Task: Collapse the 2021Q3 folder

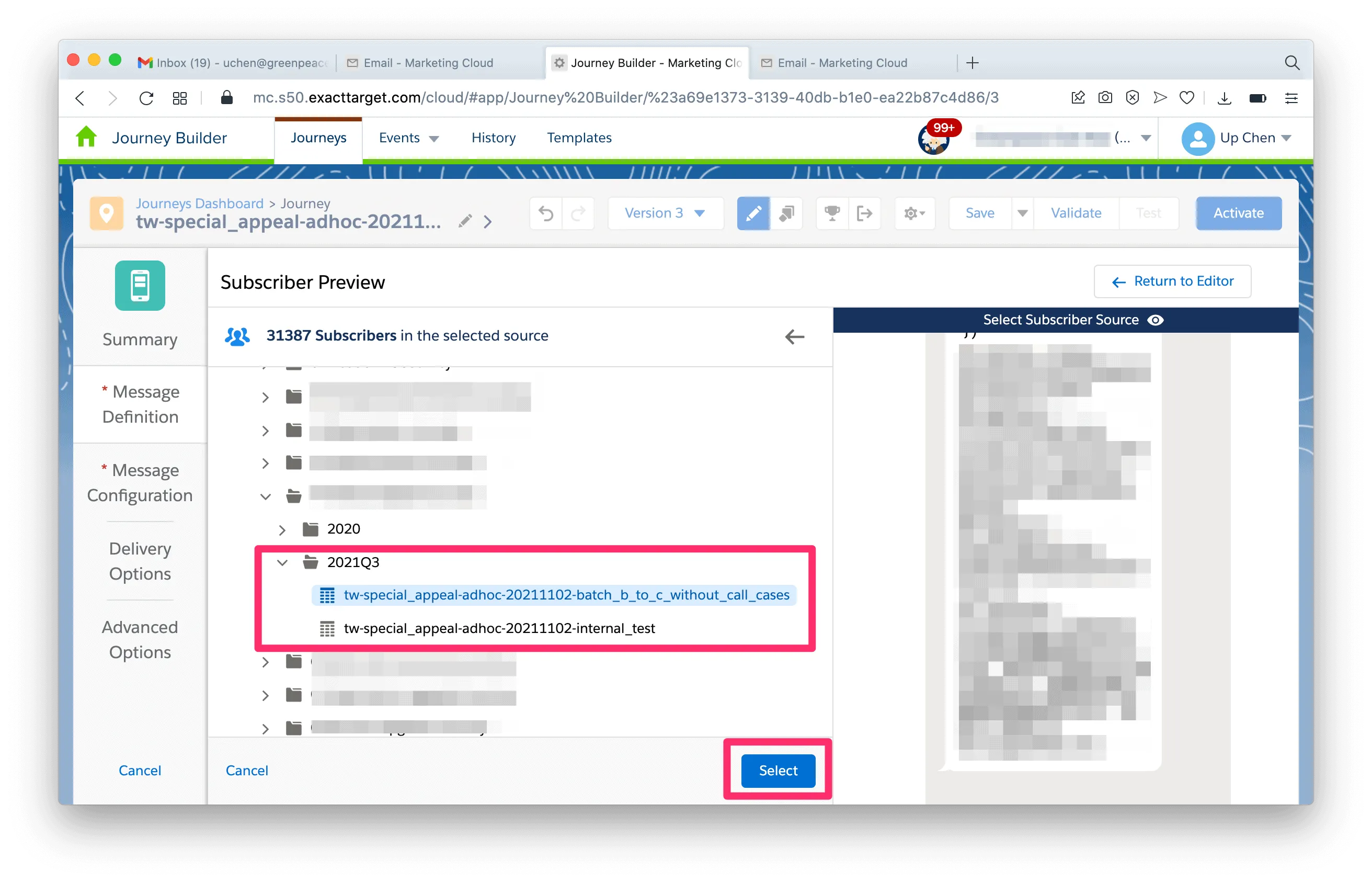Action: [x=282, y=563]
